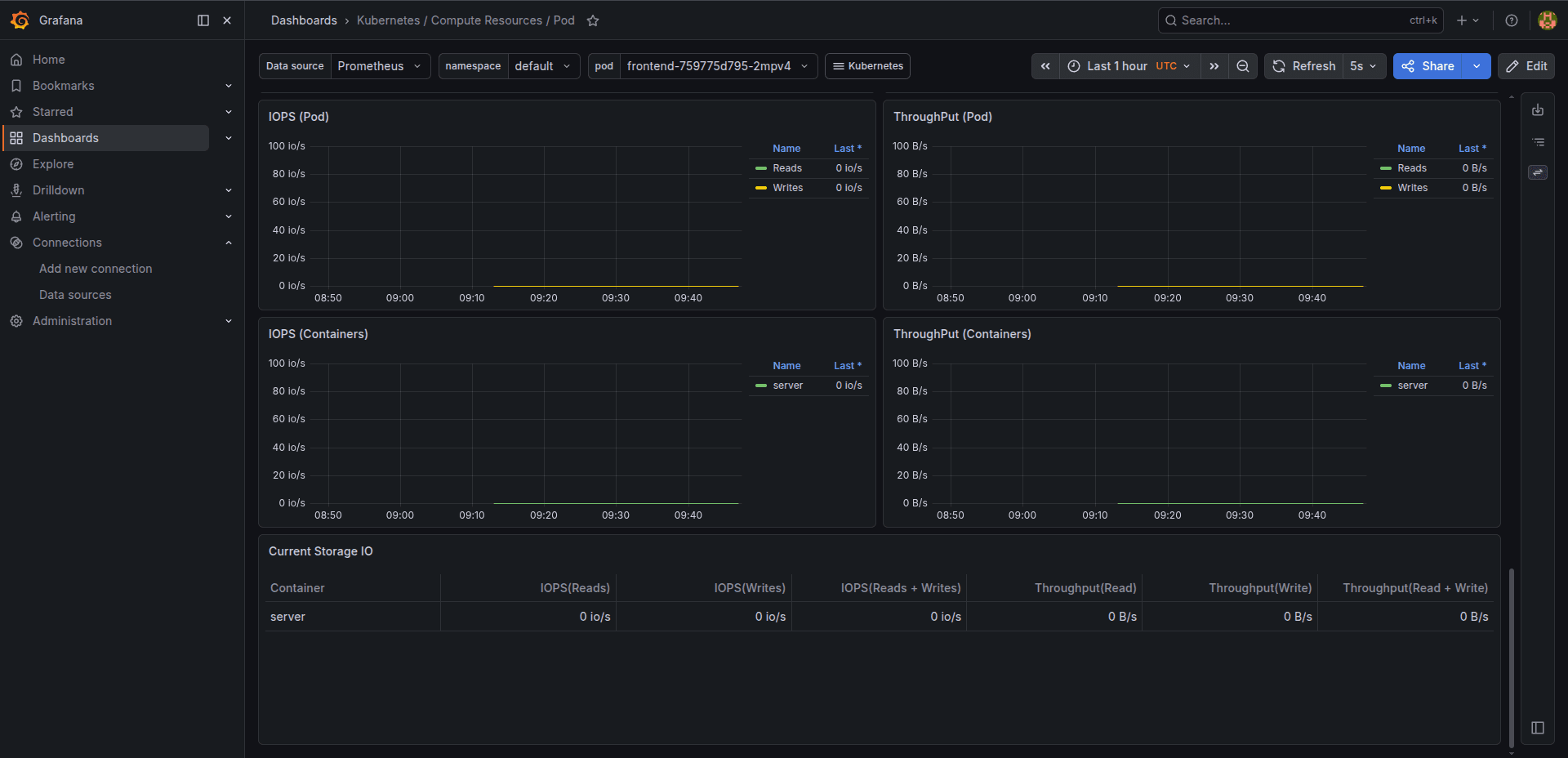Open the help question-mark icon

pos(1512,20)
